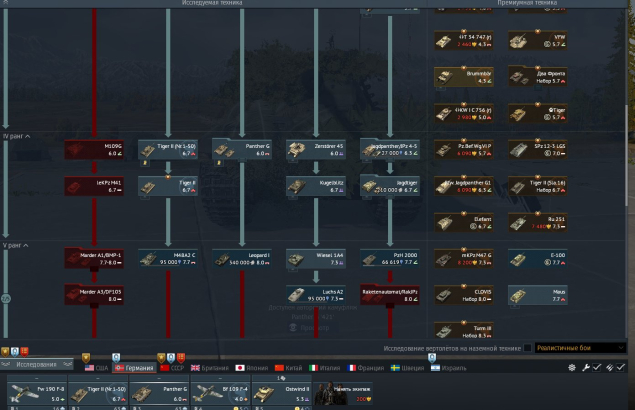Switch to the США nation tab

tap(96, 368)
